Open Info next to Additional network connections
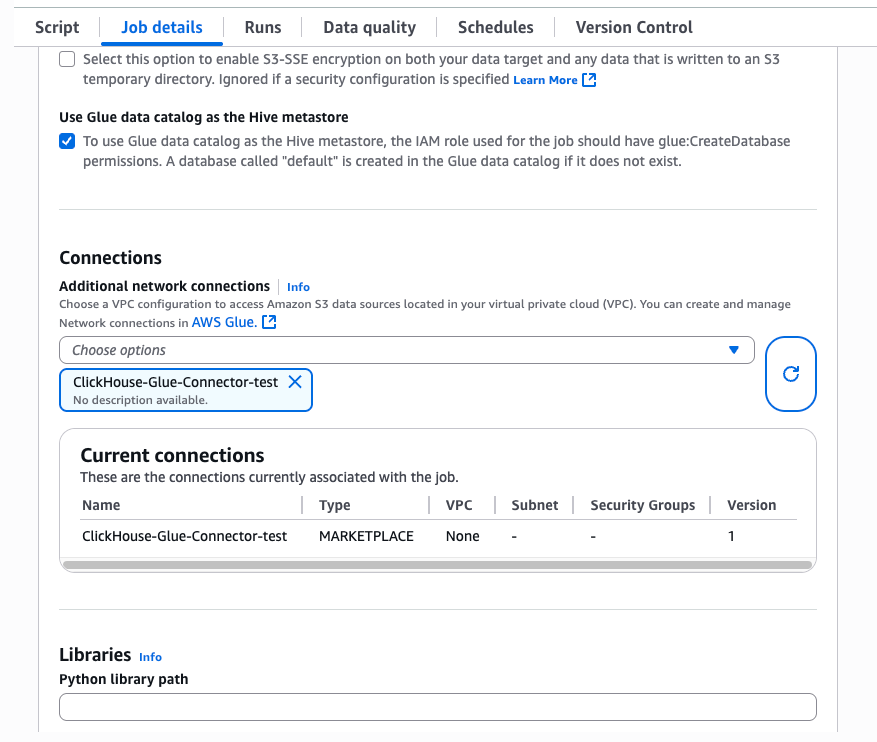 tap(298, 287)
